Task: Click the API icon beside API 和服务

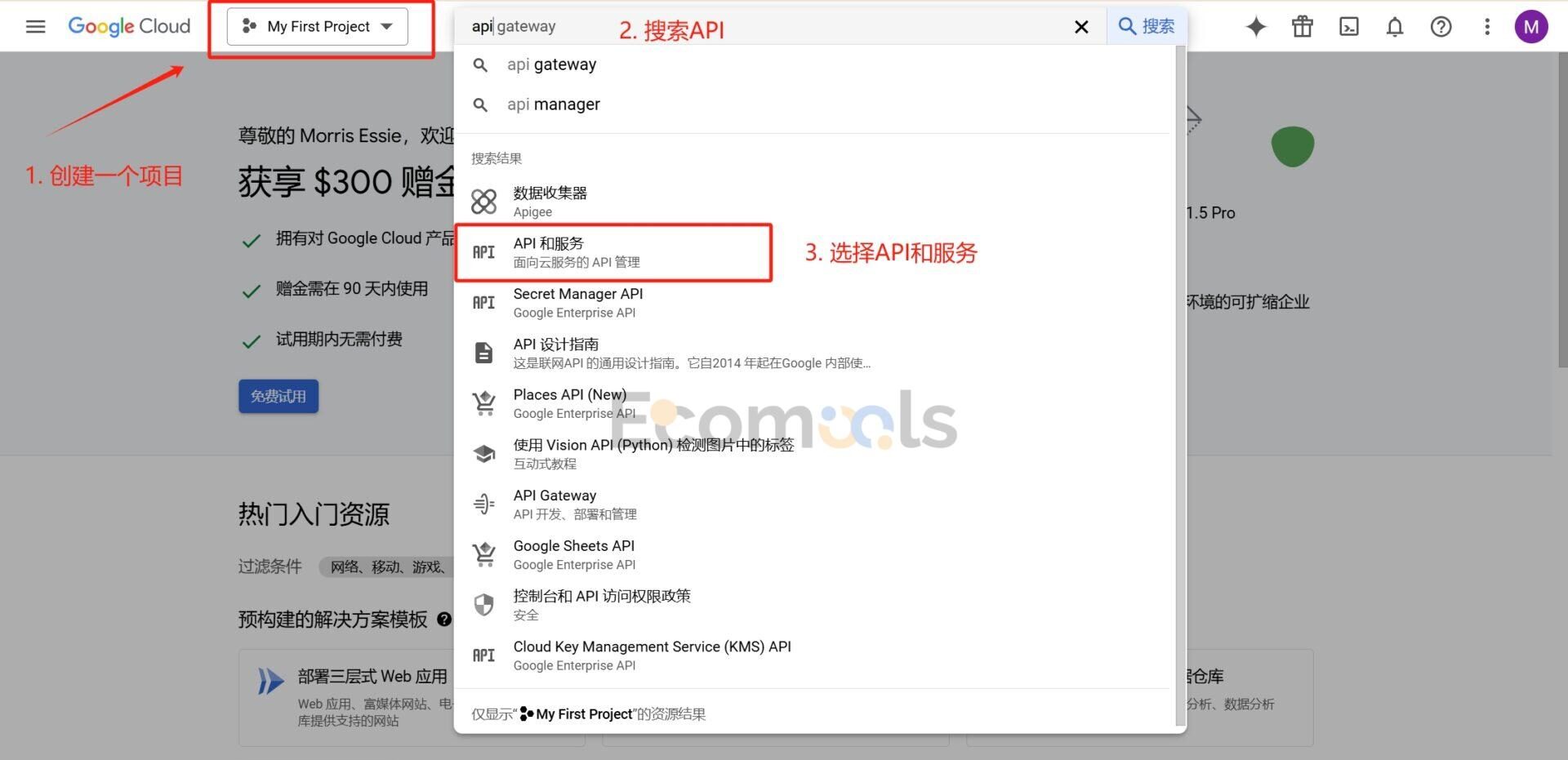Action: click(483, 252)
